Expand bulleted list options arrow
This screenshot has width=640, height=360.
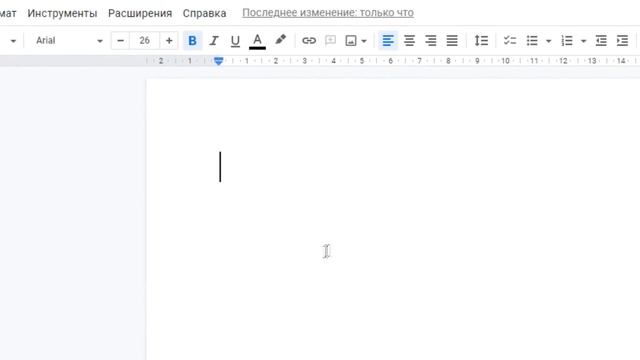pyautogui.click(x=549, y=41)
